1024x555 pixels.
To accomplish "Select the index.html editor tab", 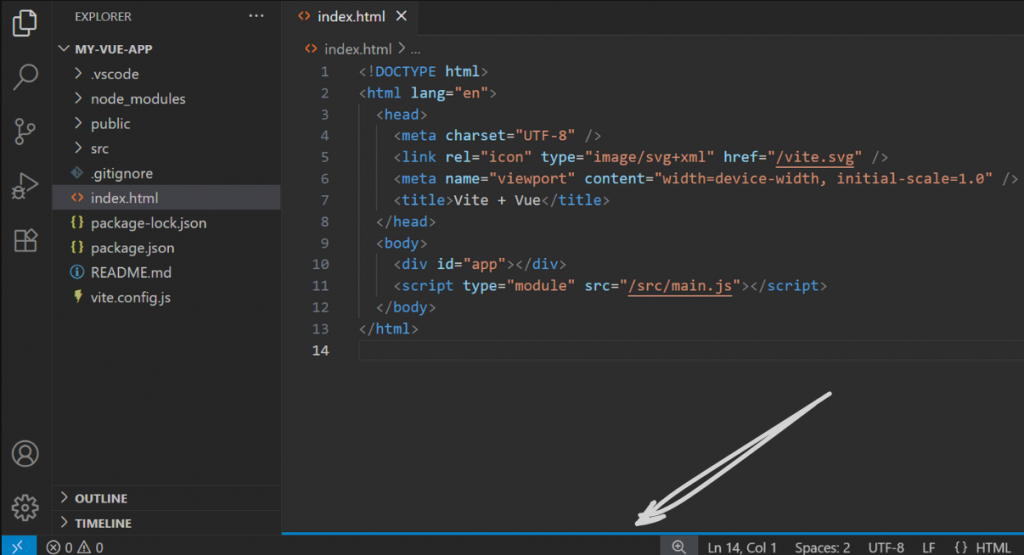I will pyautogui.click(x=350, y=16).
